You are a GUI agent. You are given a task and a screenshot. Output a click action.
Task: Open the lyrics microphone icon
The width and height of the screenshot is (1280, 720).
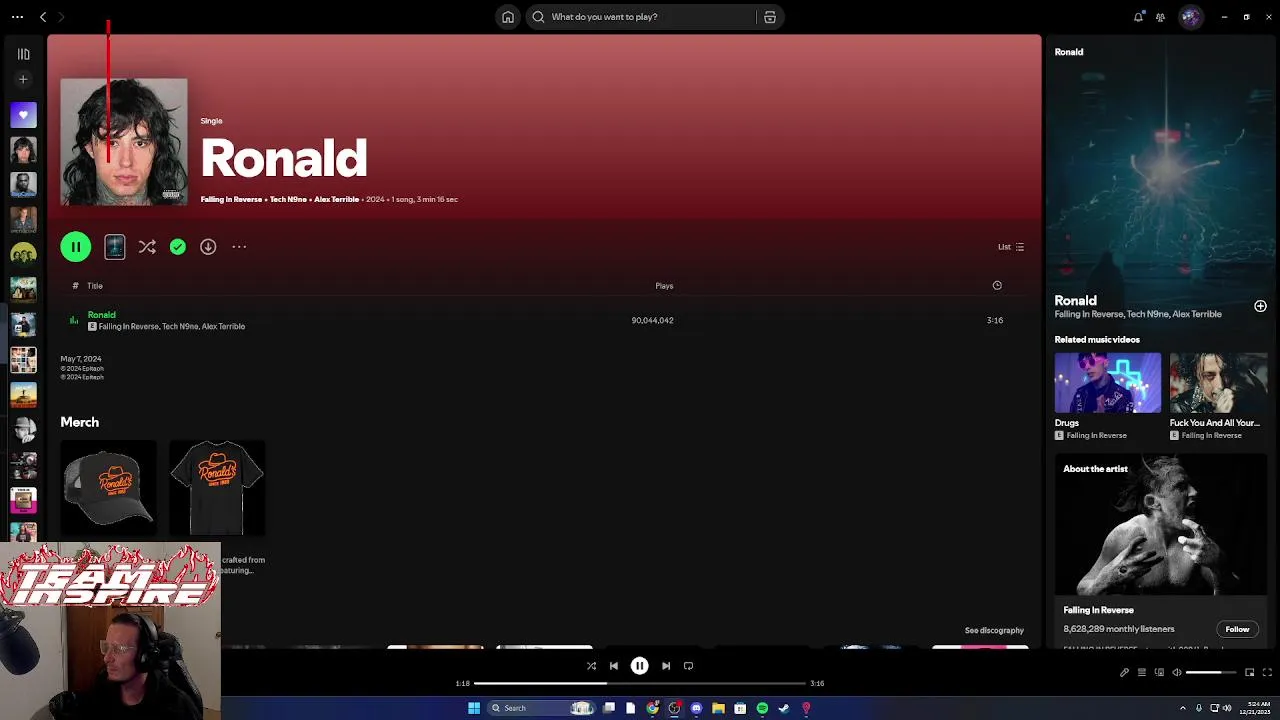[x=1124, y=673]
